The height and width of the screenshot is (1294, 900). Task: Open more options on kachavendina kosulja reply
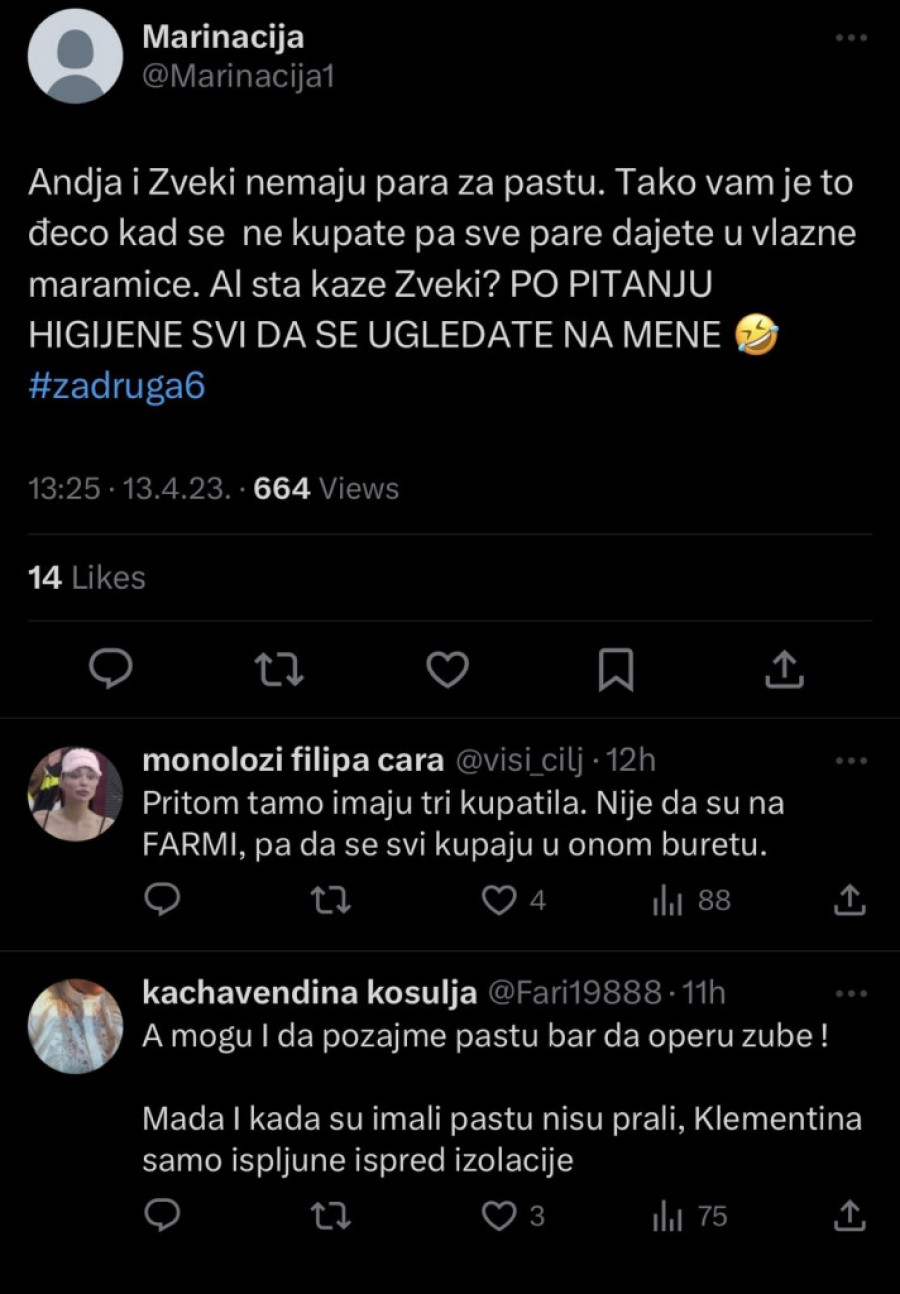click(x=850, y=993)
